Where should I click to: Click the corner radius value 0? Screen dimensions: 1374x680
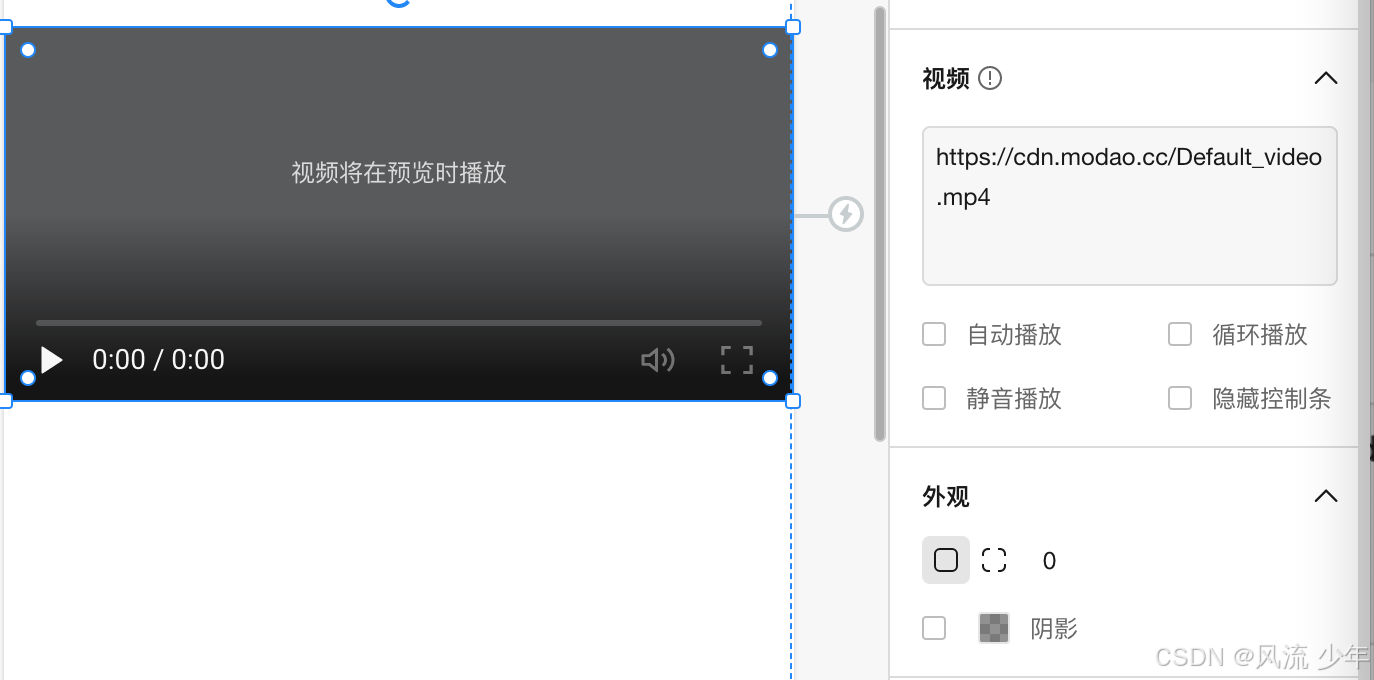(x=1049, y=561)
